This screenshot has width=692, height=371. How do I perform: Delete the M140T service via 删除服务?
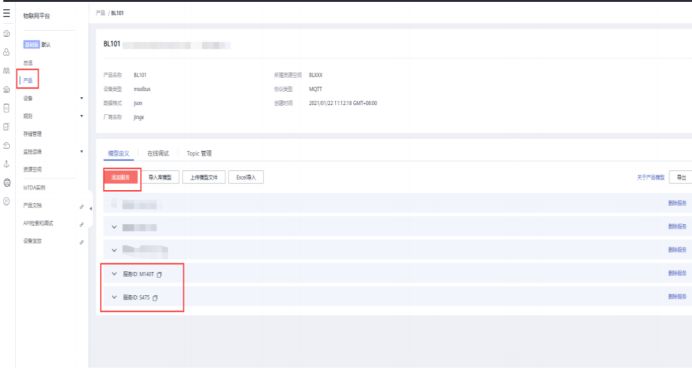(x=677, y=273)
